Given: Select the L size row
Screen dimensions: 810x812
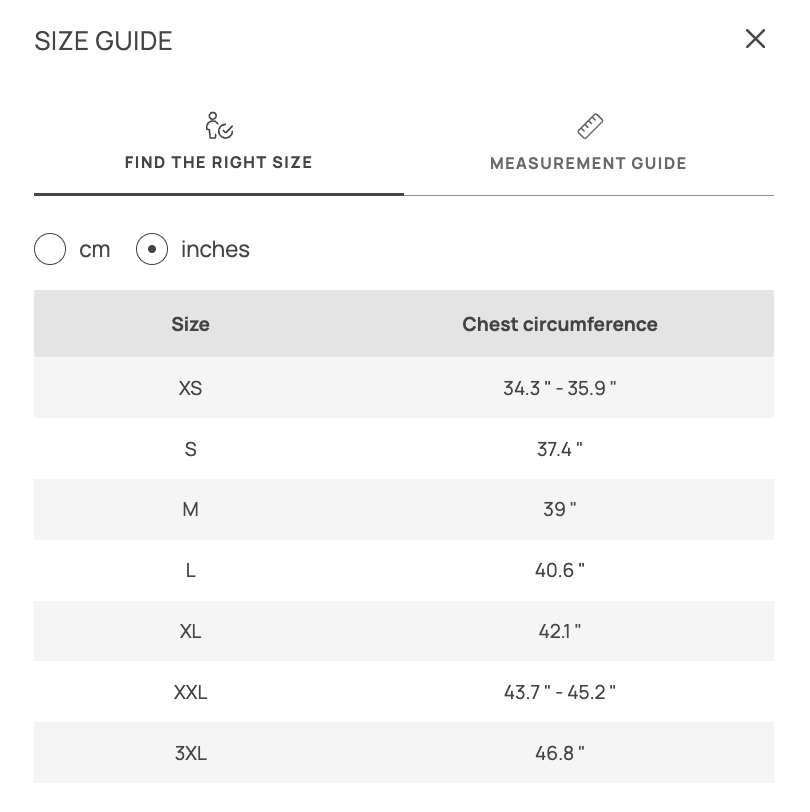Looking at the screenshot, I should [190, 571].
